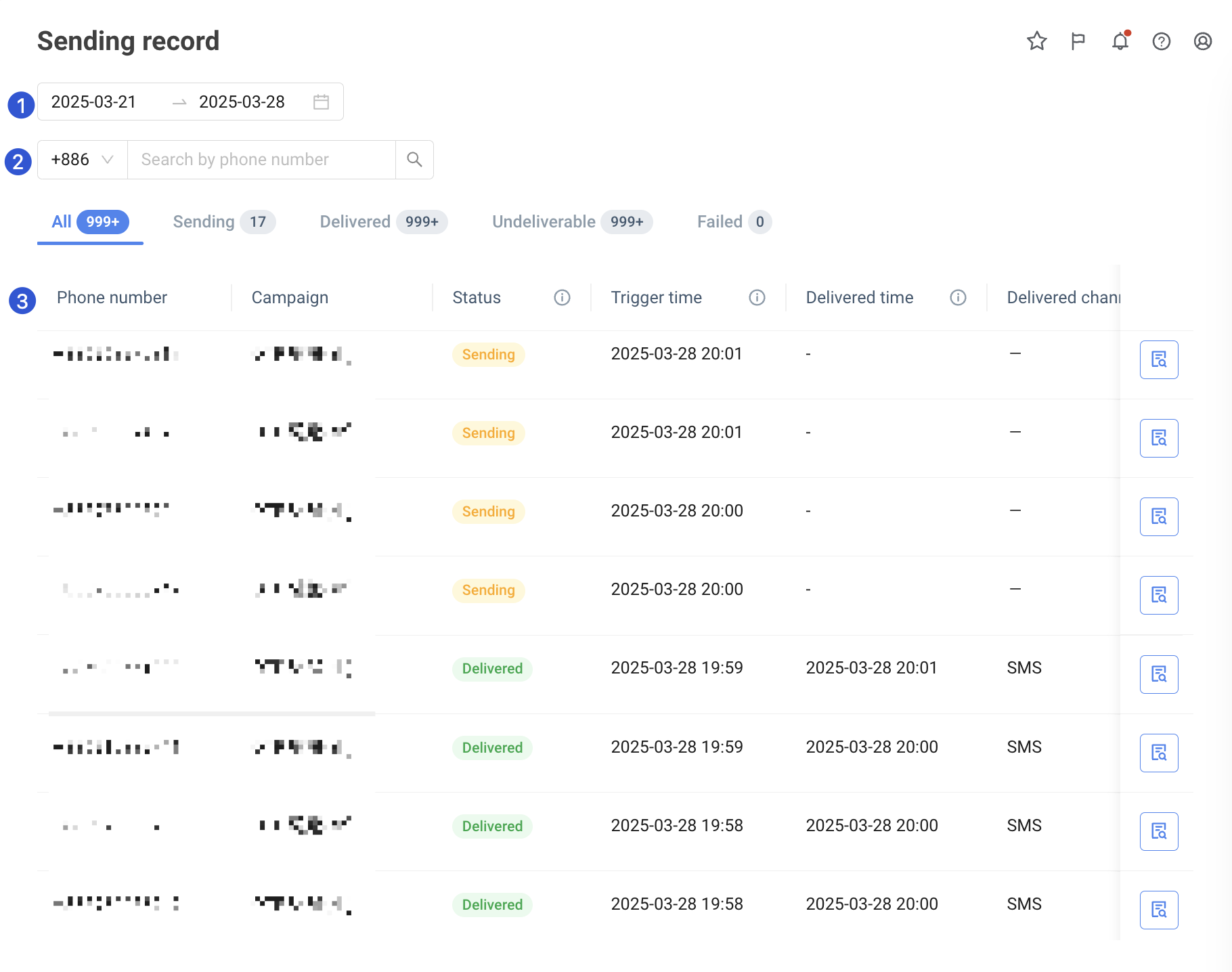Open the +886 country code dropdown
The width and height of the screenshot is (1232, 972).
click(83, 160)
